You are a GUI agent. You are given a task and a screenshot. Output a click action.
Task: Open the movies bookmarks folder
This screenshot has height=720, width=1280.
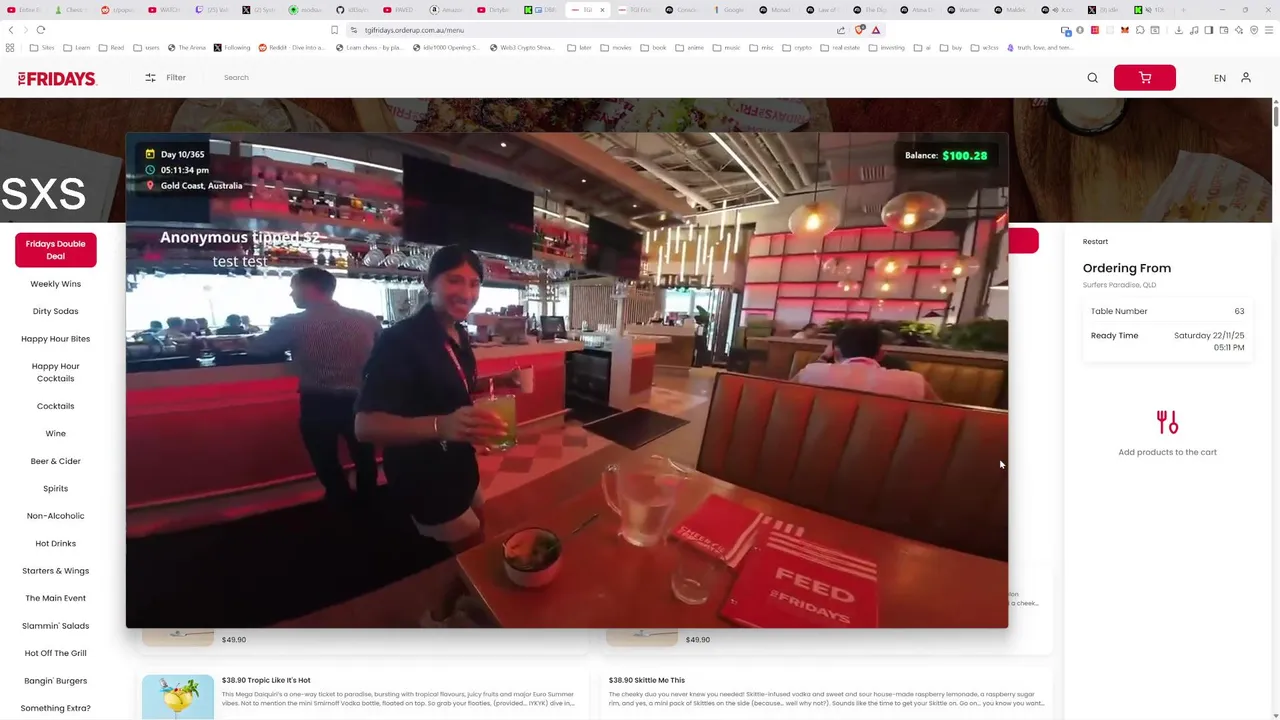615,47
